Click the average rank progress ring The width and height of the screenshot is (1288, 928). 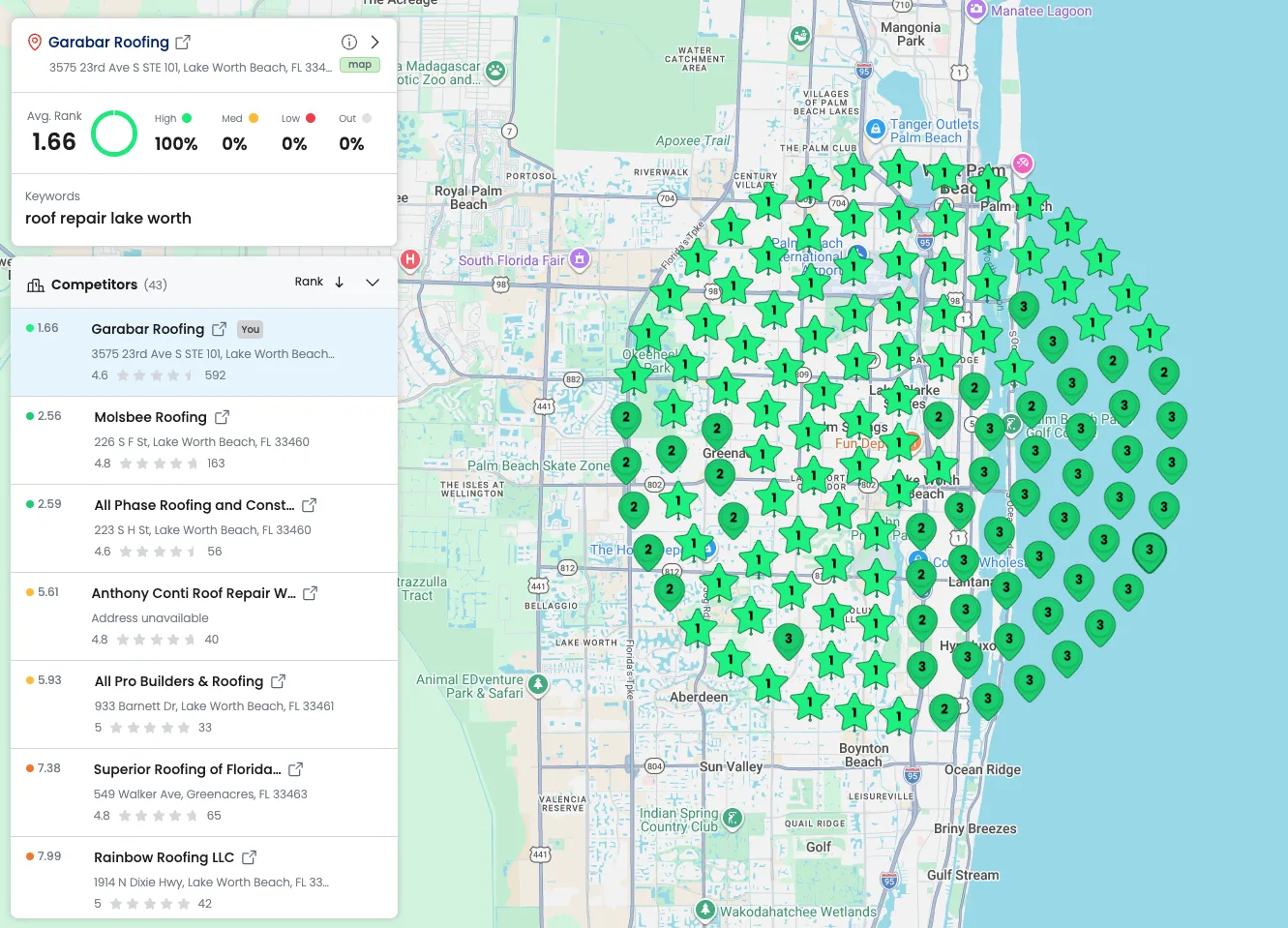point(114,134)
